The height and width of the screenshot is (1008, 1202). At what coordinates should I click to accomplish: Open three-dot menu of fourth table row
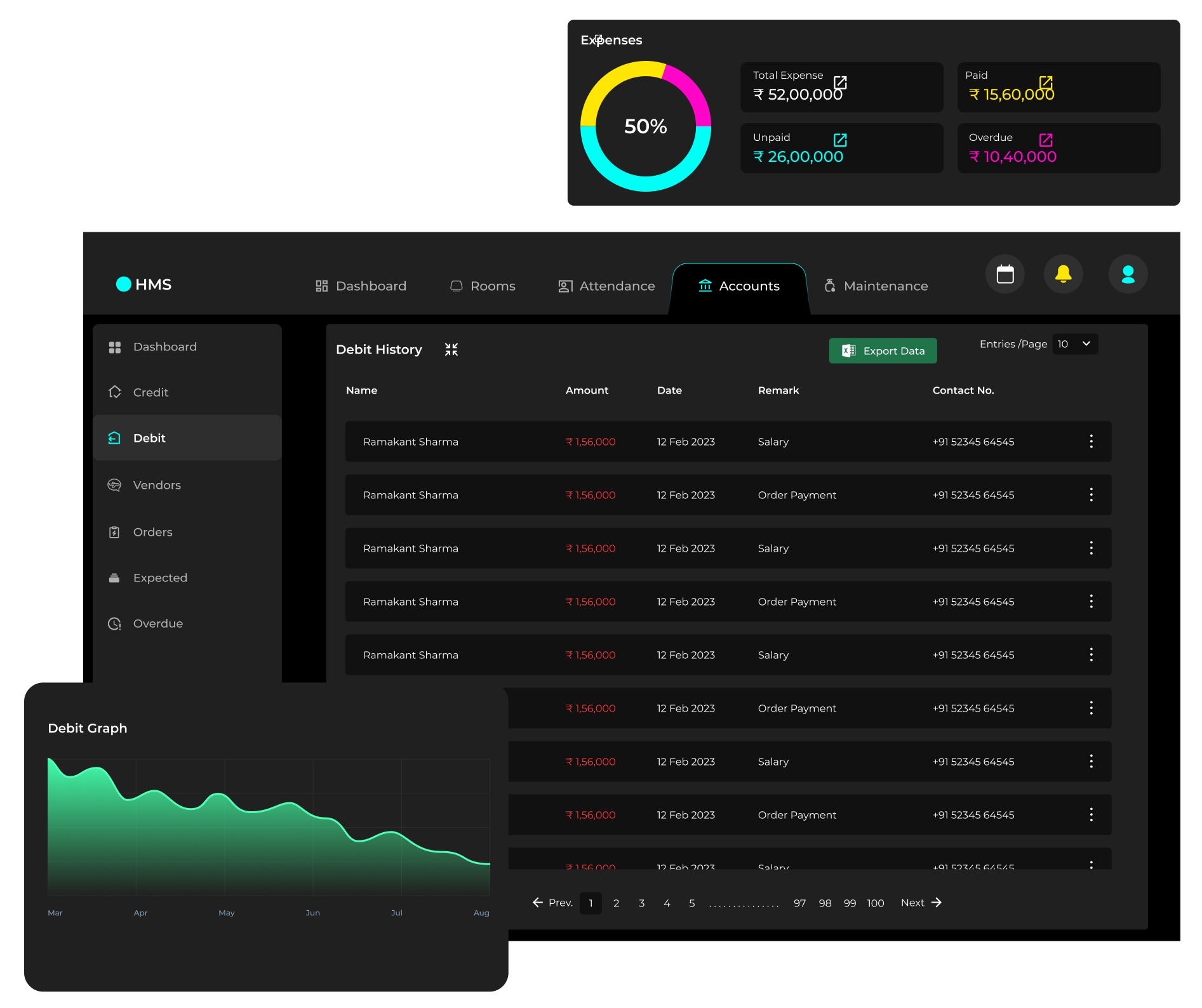1092,601
